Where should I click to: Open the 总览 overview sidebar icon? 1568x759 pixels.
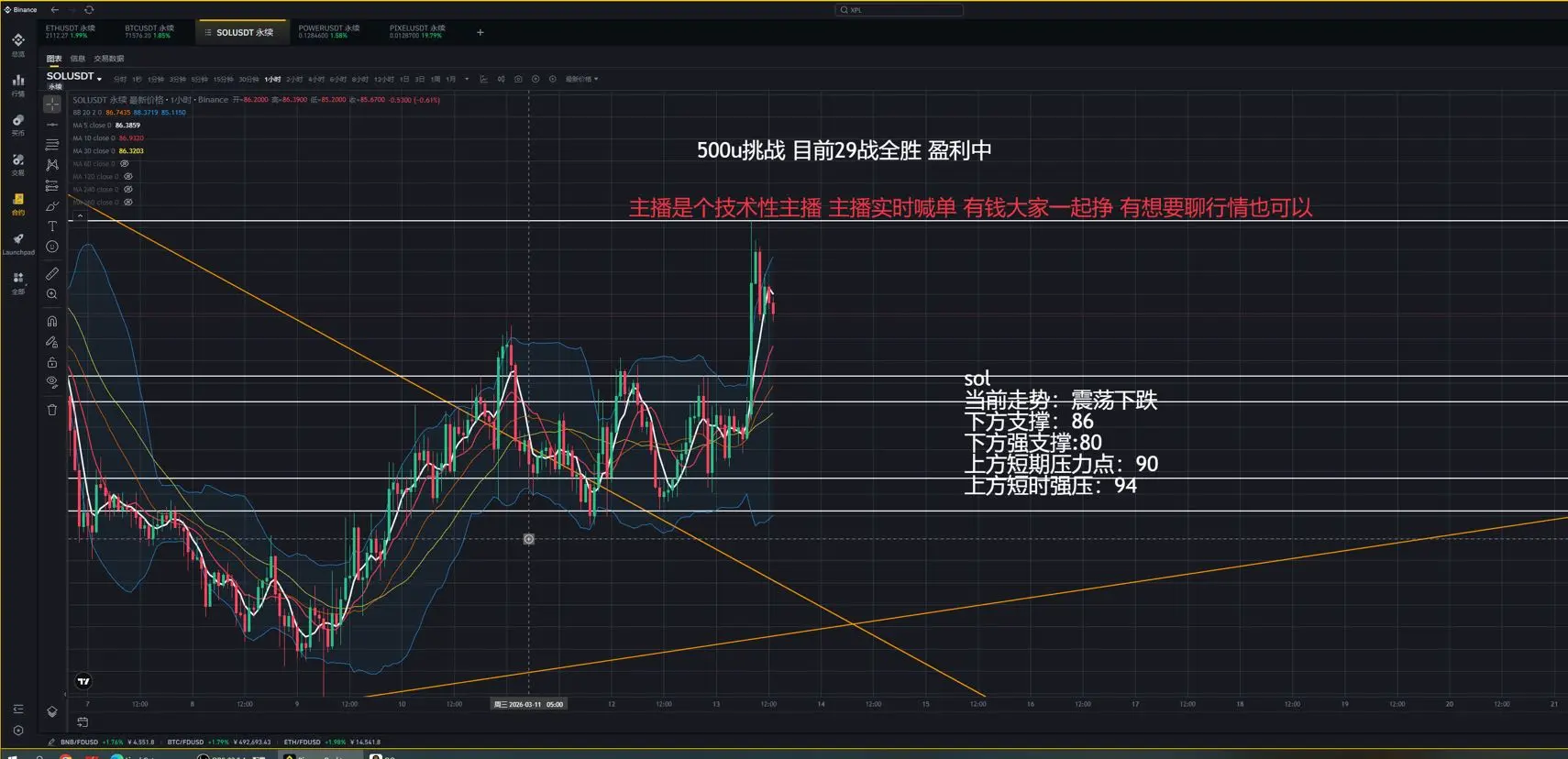[x=18, y=44]
